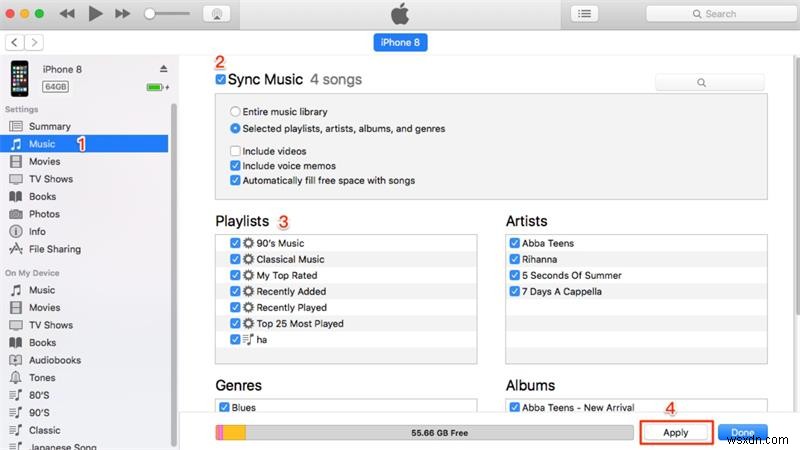The width and height of the screenshot is (800, 450).
Task: Select the iPhone 8 device tab
Action: 400,42
